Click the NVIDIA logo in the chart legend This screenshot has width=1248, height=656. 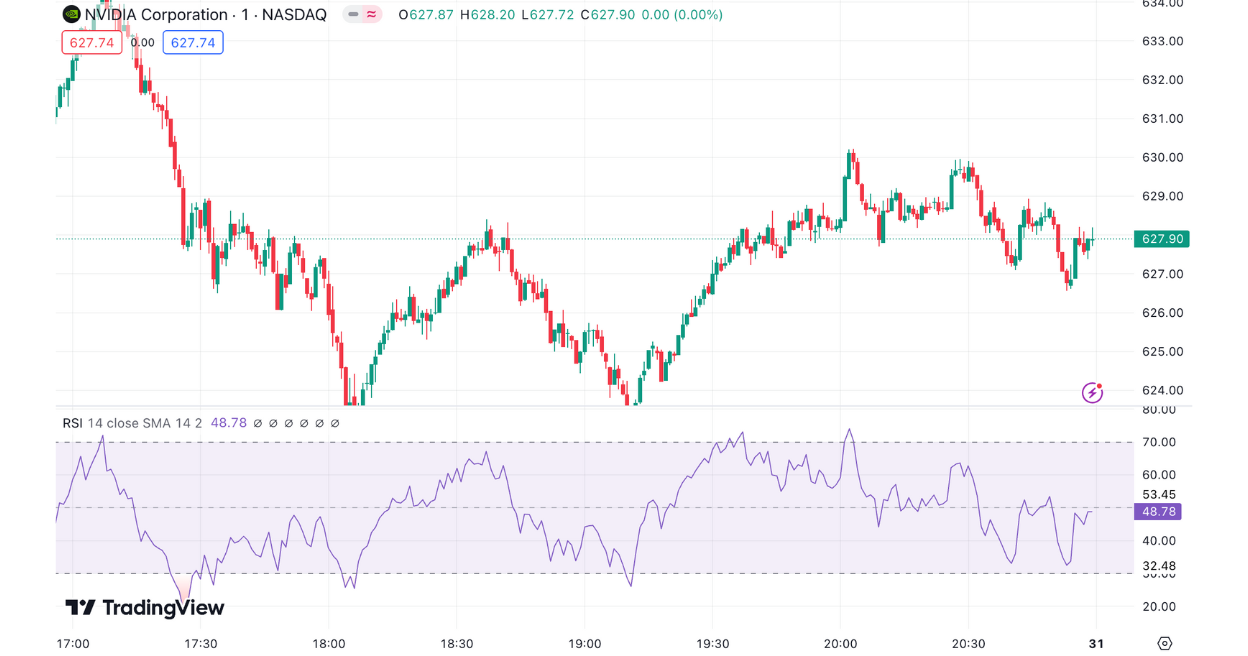coord(70,15)
